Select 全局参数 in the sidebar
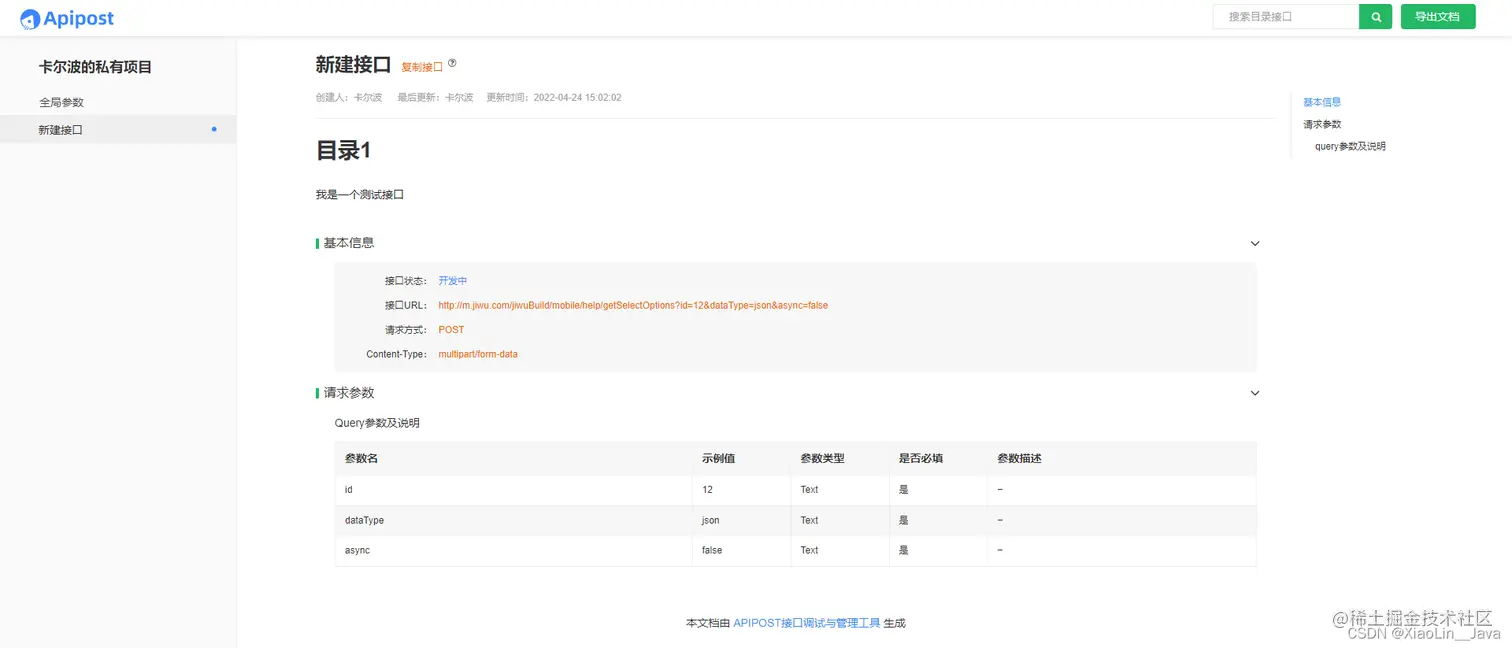The height and width of the screenshot is (648, 1512). (61, 102)
